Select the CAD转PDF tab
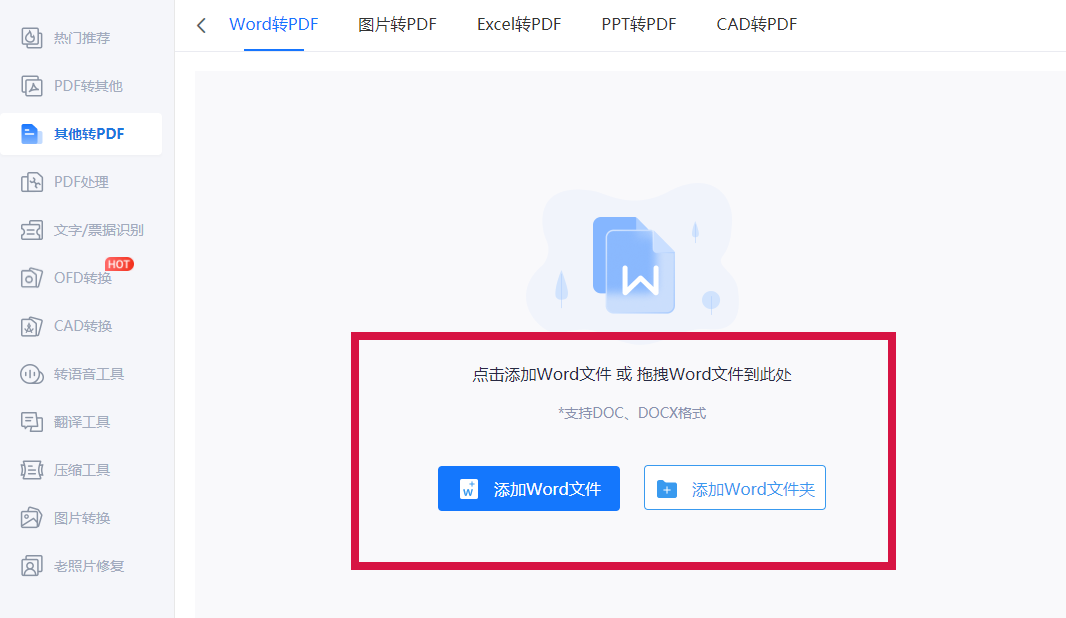The width and height of the screenshot is (1066, 618). (757, 24)
